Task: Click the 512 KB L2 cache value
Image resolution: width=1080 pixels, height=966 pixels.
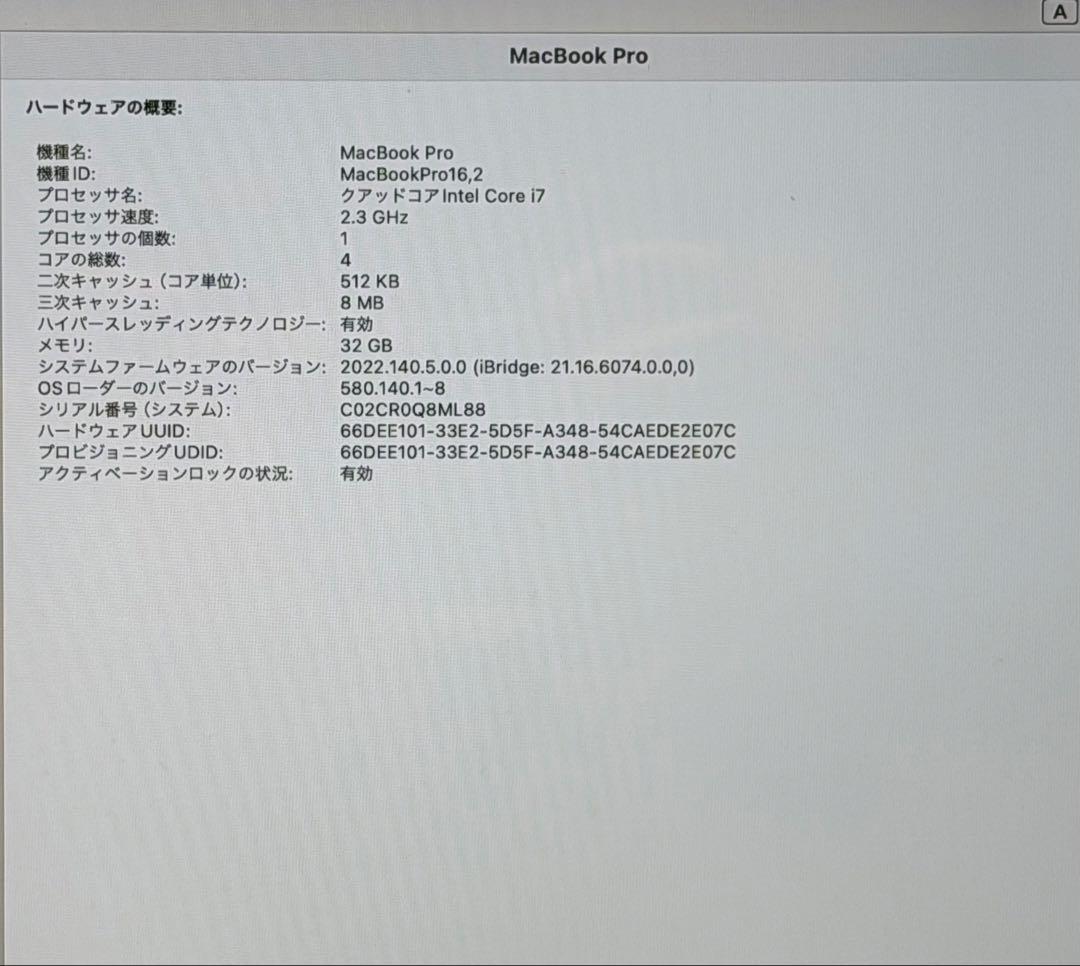Action: click(x=369, y=281)
